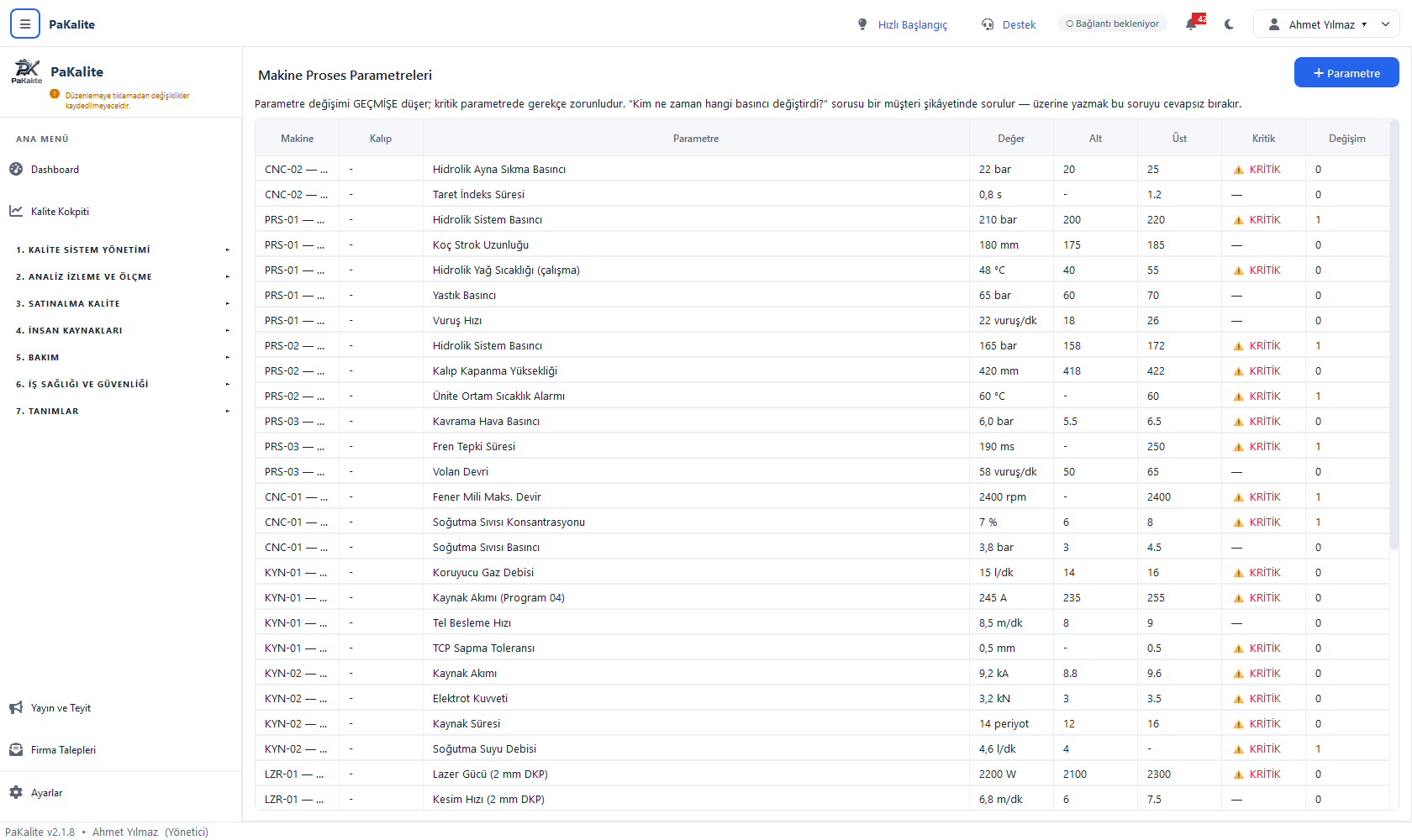This screenshot has height=840, width=1412.
Task: Click KRİTİK warning icon for Soğutma Suyu Debisi
Action: coord(1238,749)
